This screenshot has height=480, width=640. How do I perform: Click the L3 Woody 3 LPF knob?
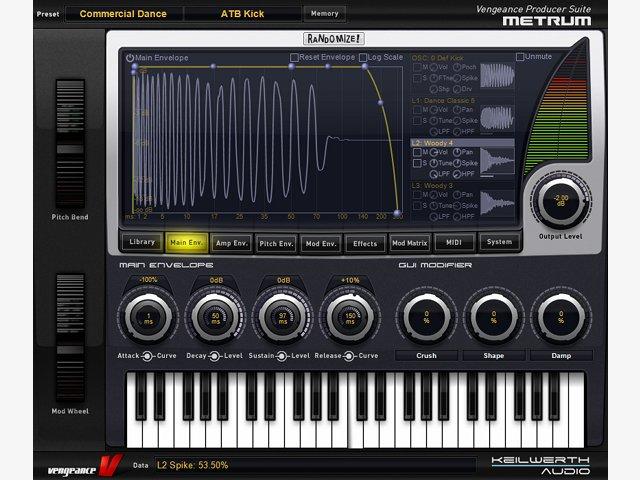[x=433, y=217]
